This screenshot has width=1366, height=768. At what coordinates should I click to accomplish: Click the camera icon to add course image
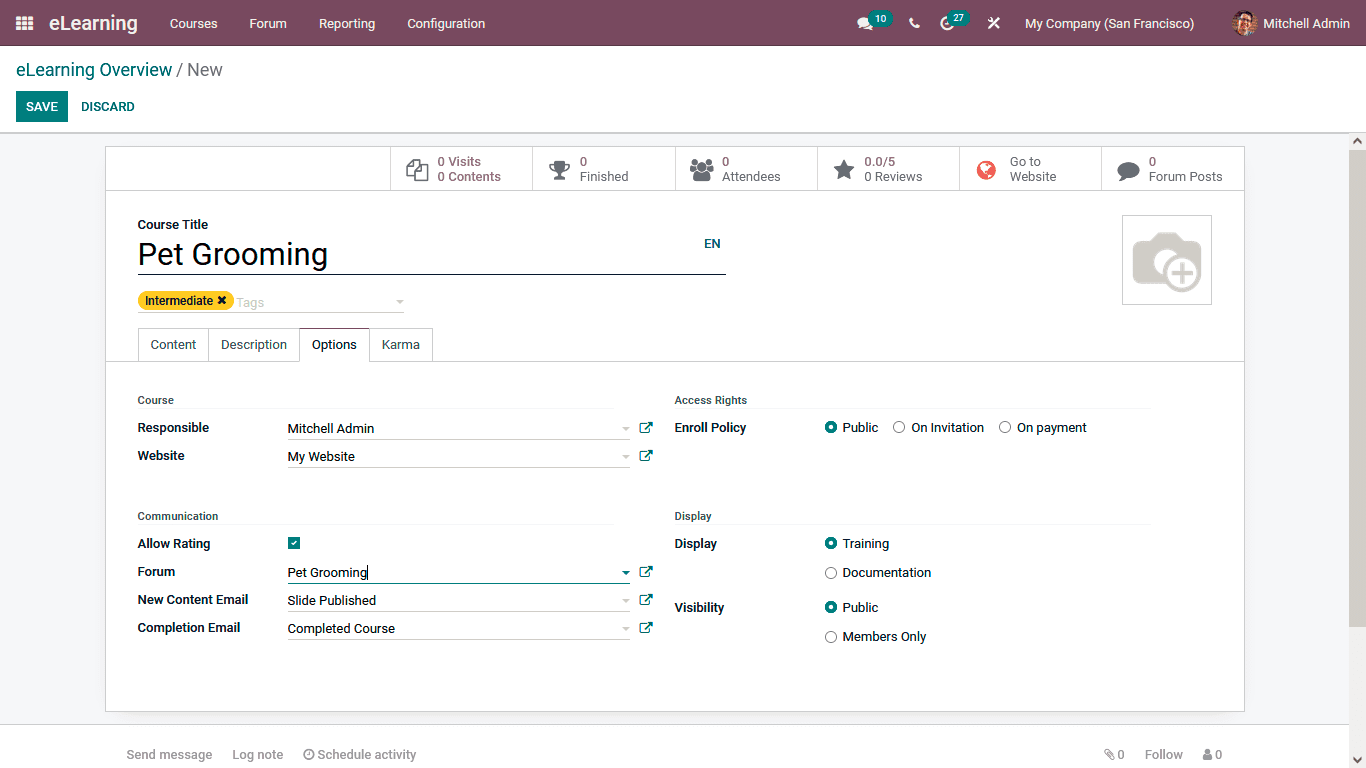[1166, 259]
